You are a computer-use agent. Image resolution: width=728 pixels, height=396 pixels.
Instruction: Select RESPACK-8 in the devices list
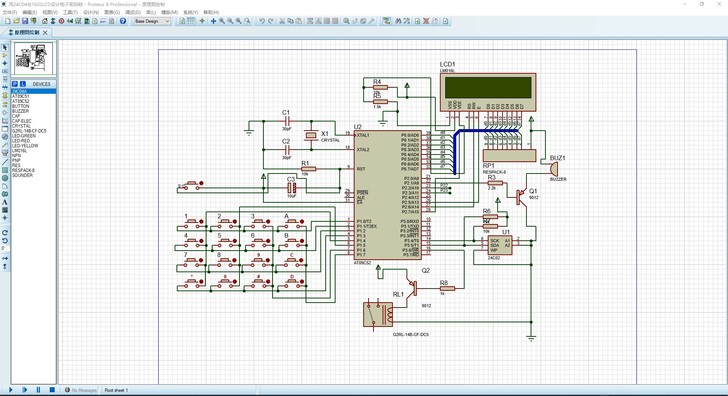tap(23, 170)
